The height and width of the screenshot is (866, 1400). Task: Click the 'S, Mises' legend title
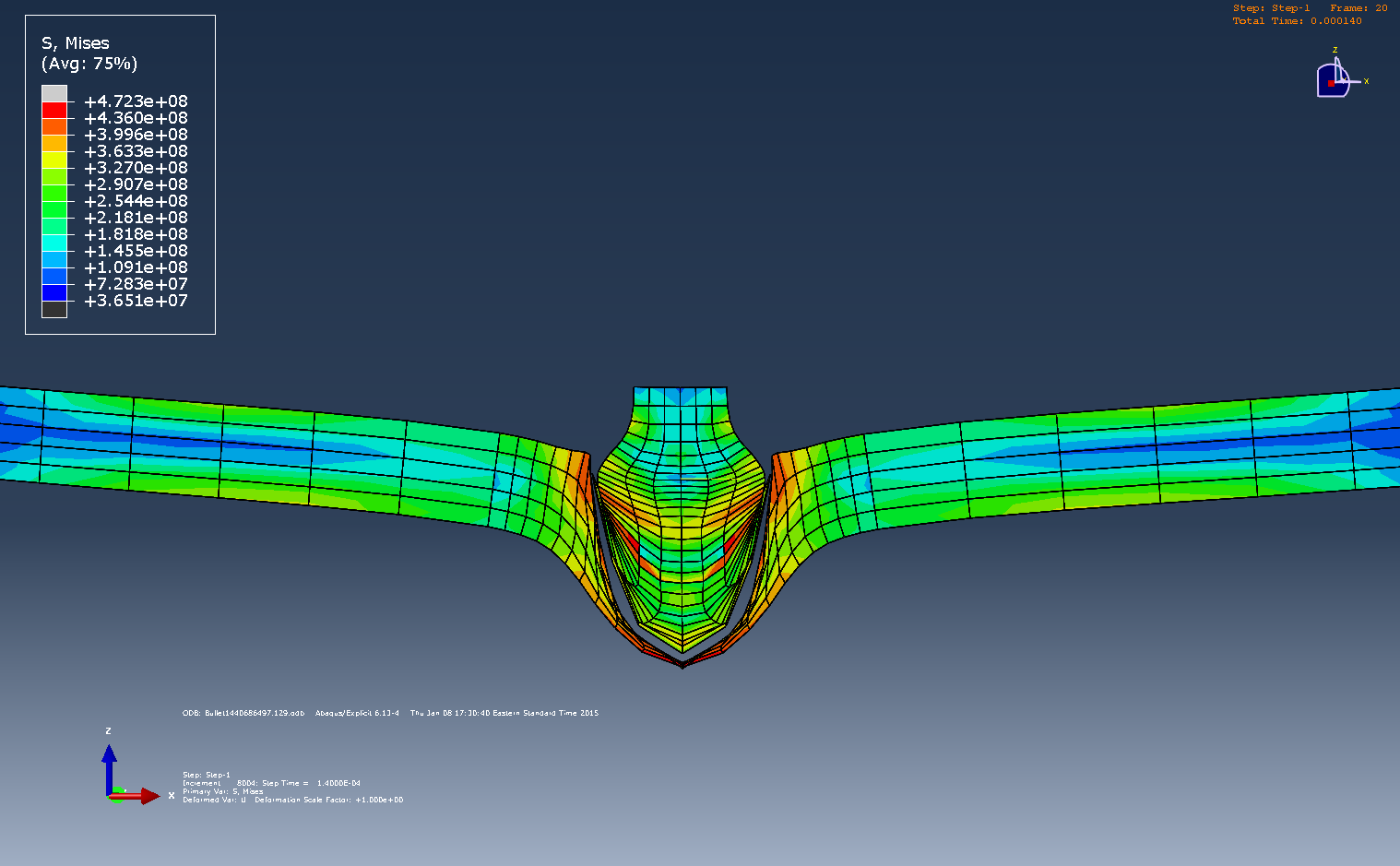tap(76, 43)
